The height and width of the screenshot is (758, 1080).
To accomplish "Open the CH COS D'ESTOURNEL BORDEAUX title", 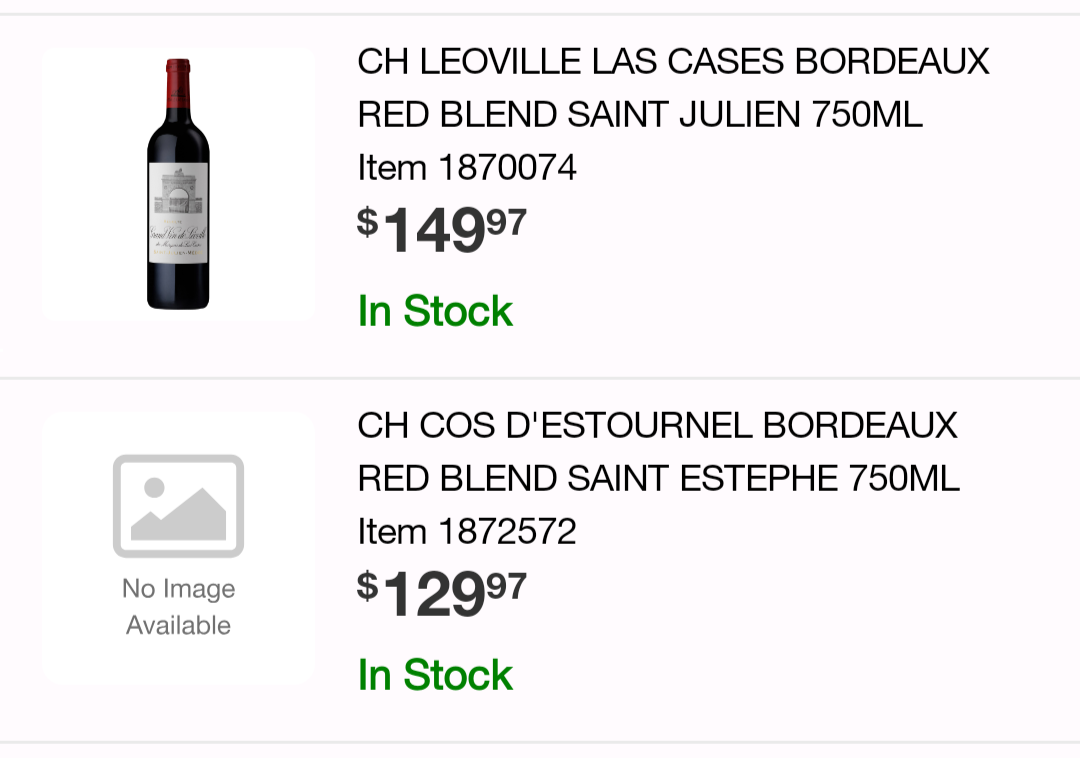I will (x=657, y=426).
